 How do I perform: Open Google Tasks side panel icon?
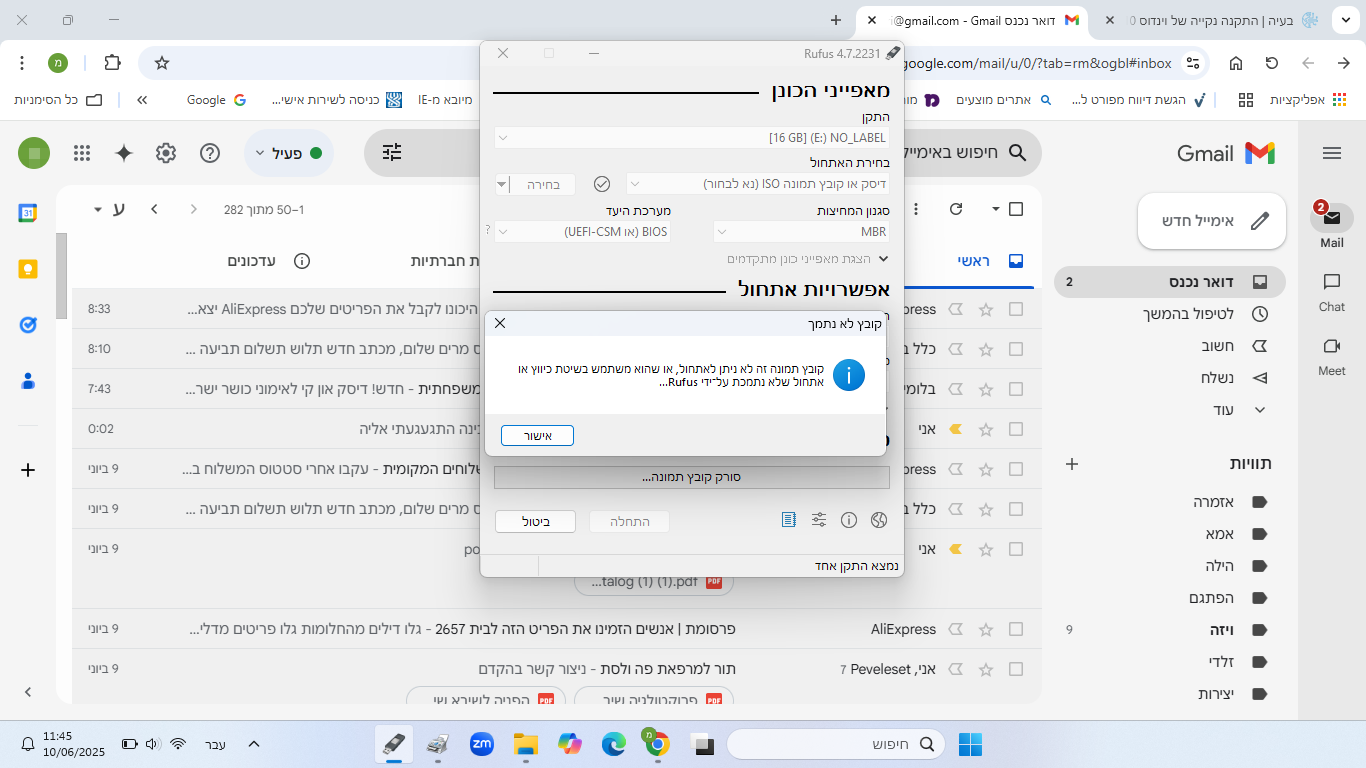pyautogui.click(x=28, y=325)
